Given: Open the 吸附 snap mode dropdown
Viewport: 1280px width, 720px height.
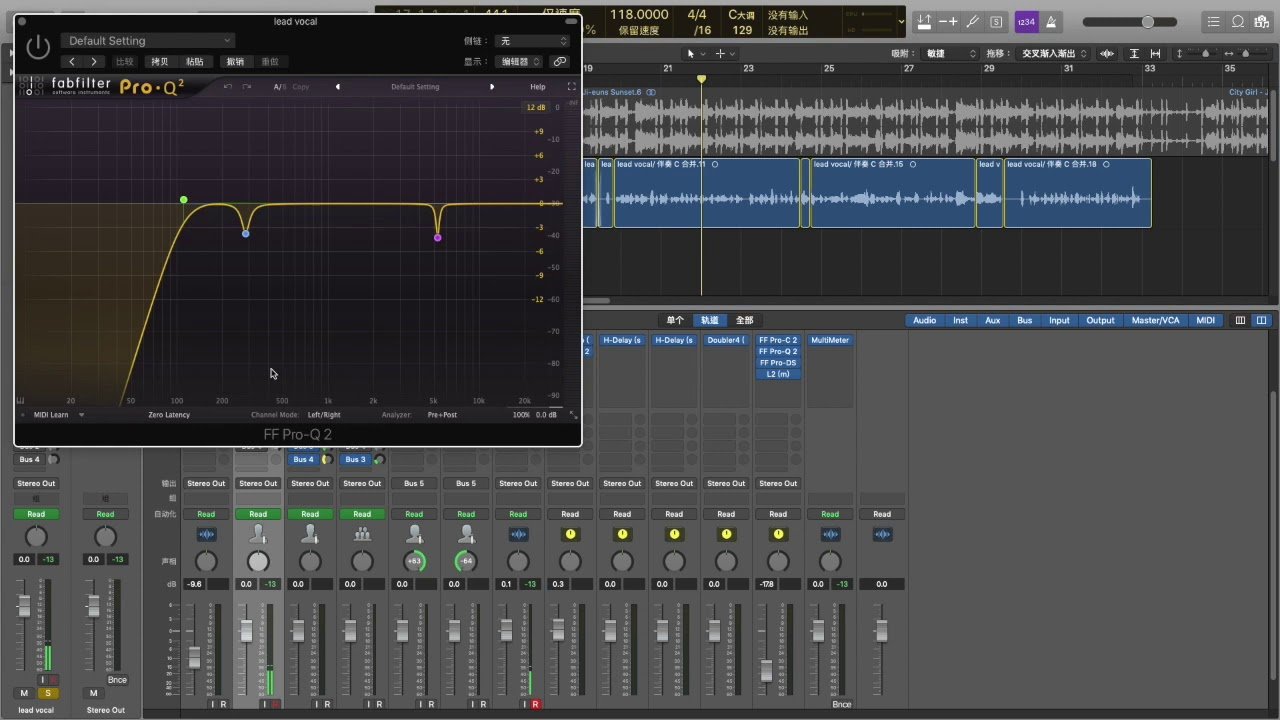Looking at the screenshot, I should pyautogui.click(x=950, y=53).
